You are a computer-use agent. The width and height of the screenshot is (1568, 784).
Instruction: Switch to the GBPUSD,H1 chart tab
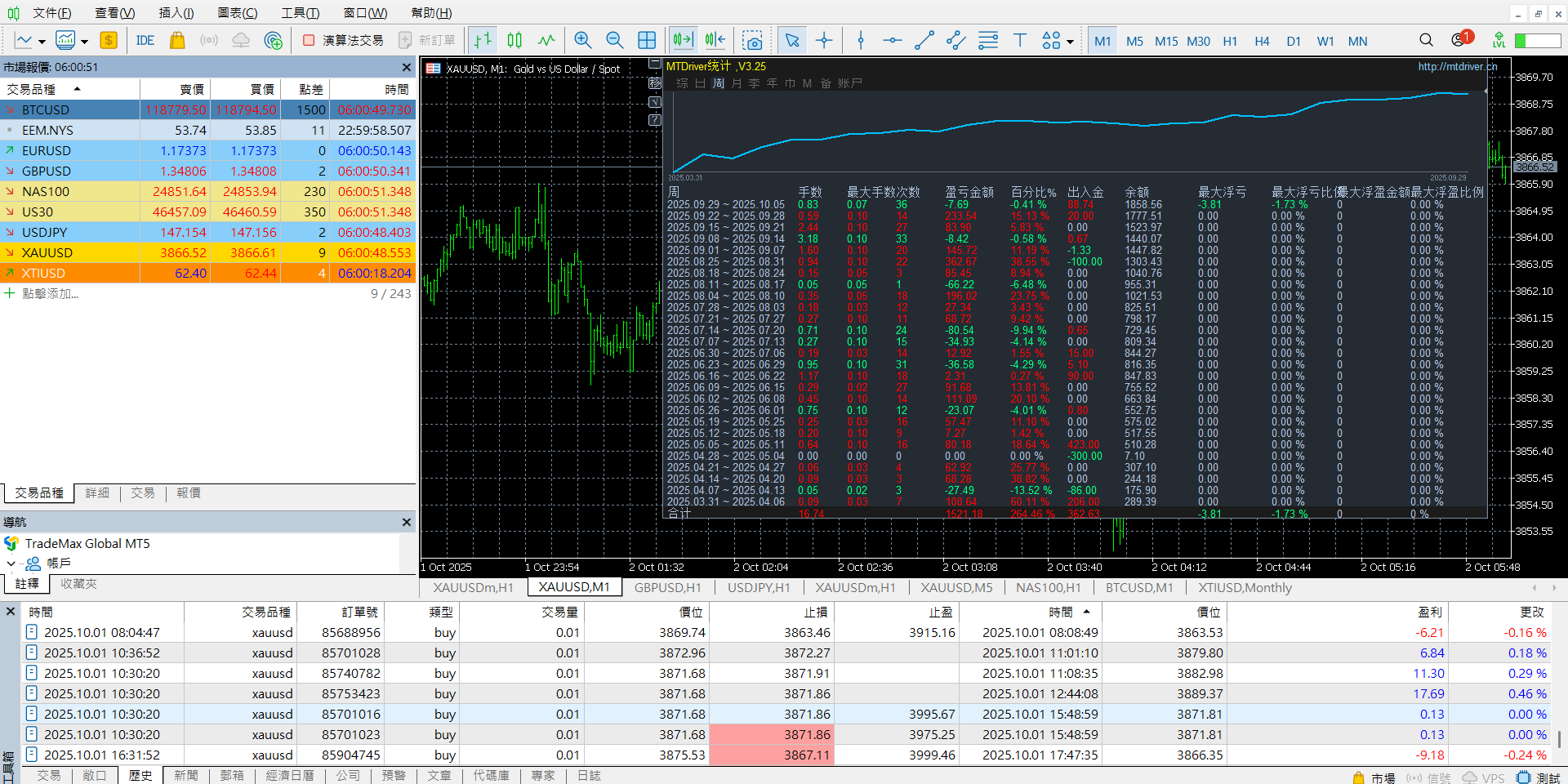(x=667, y=588)
